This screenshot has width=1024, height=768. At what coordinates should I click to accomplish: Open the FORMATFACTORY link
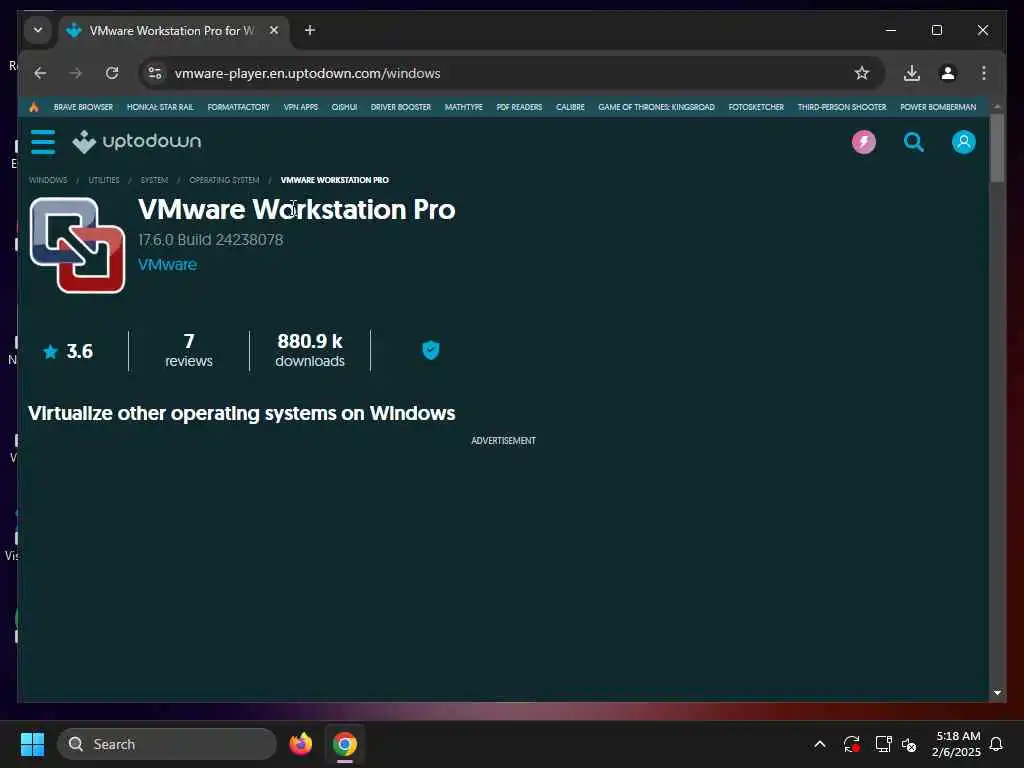pyautogui.click(x=238, y=107)
